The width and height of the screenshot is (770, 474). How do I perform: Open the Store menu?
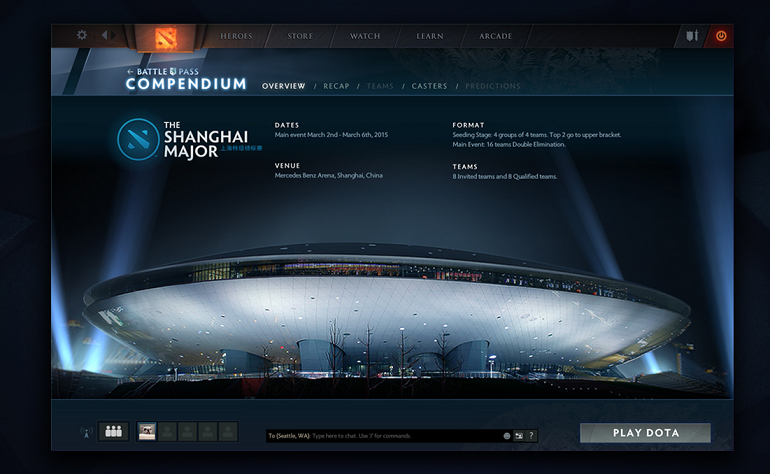tap(300, 36)
